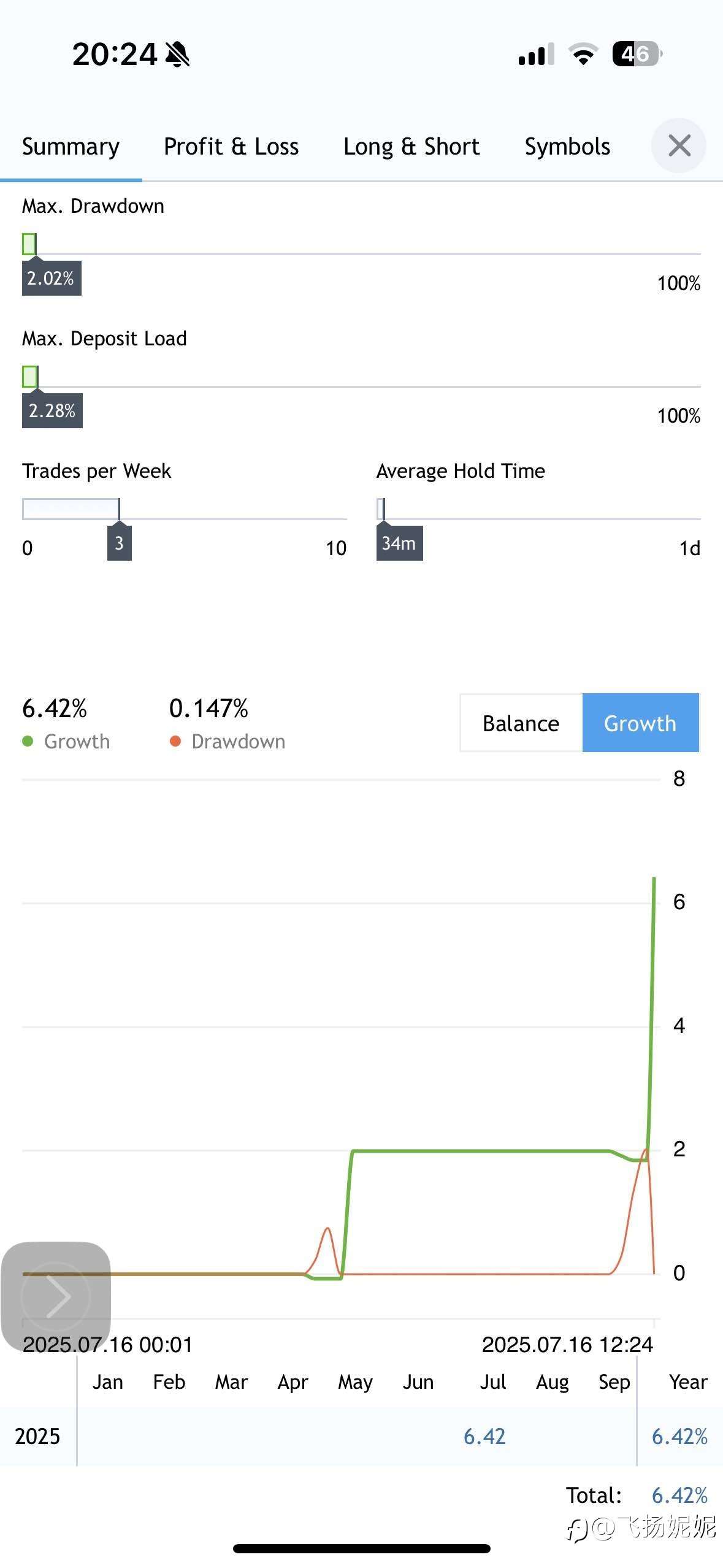The width and height of the screenshot is (723, 1568).
Task: Tap the Max. Drawdown 2.02% marker
Action: coord(52,278)
